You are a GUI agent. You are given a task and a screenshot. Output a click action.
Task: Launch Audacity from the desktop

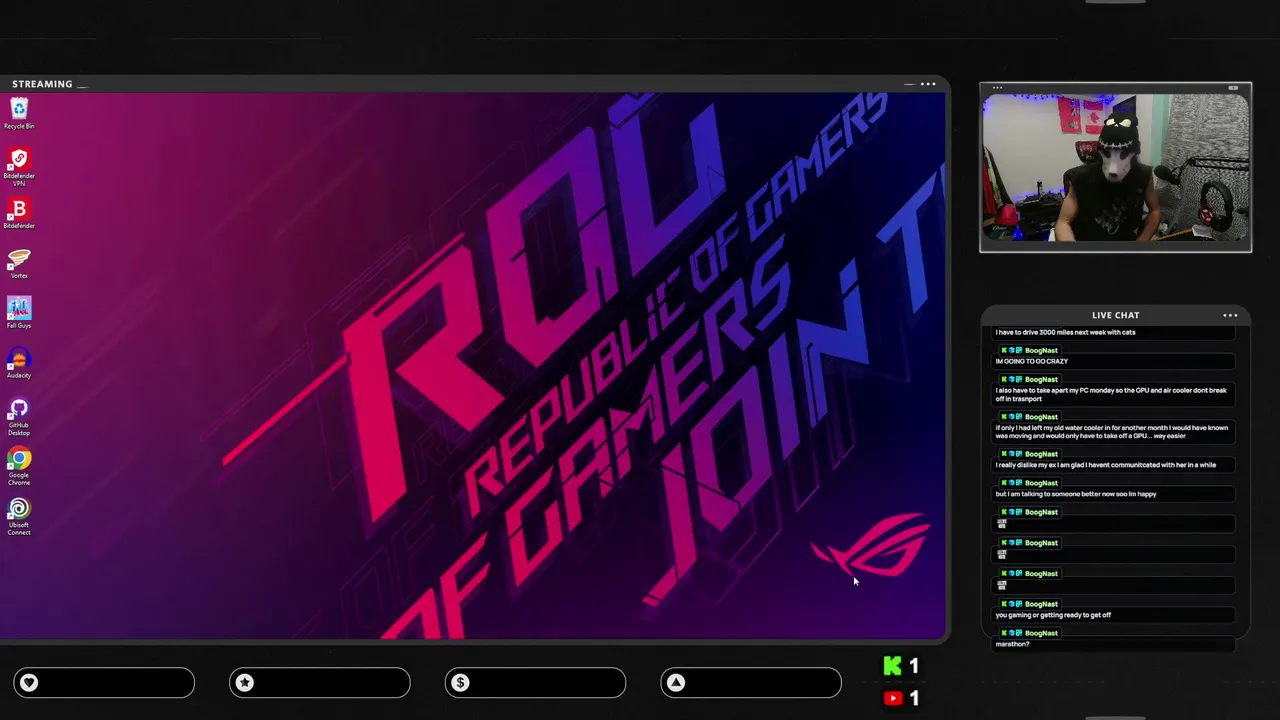click(x=19, y=363)
